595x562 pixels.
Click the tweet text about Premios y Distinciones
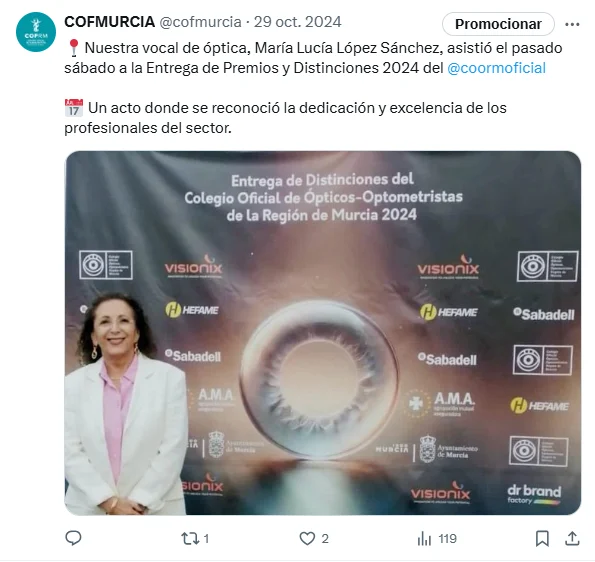pos(313,58)
